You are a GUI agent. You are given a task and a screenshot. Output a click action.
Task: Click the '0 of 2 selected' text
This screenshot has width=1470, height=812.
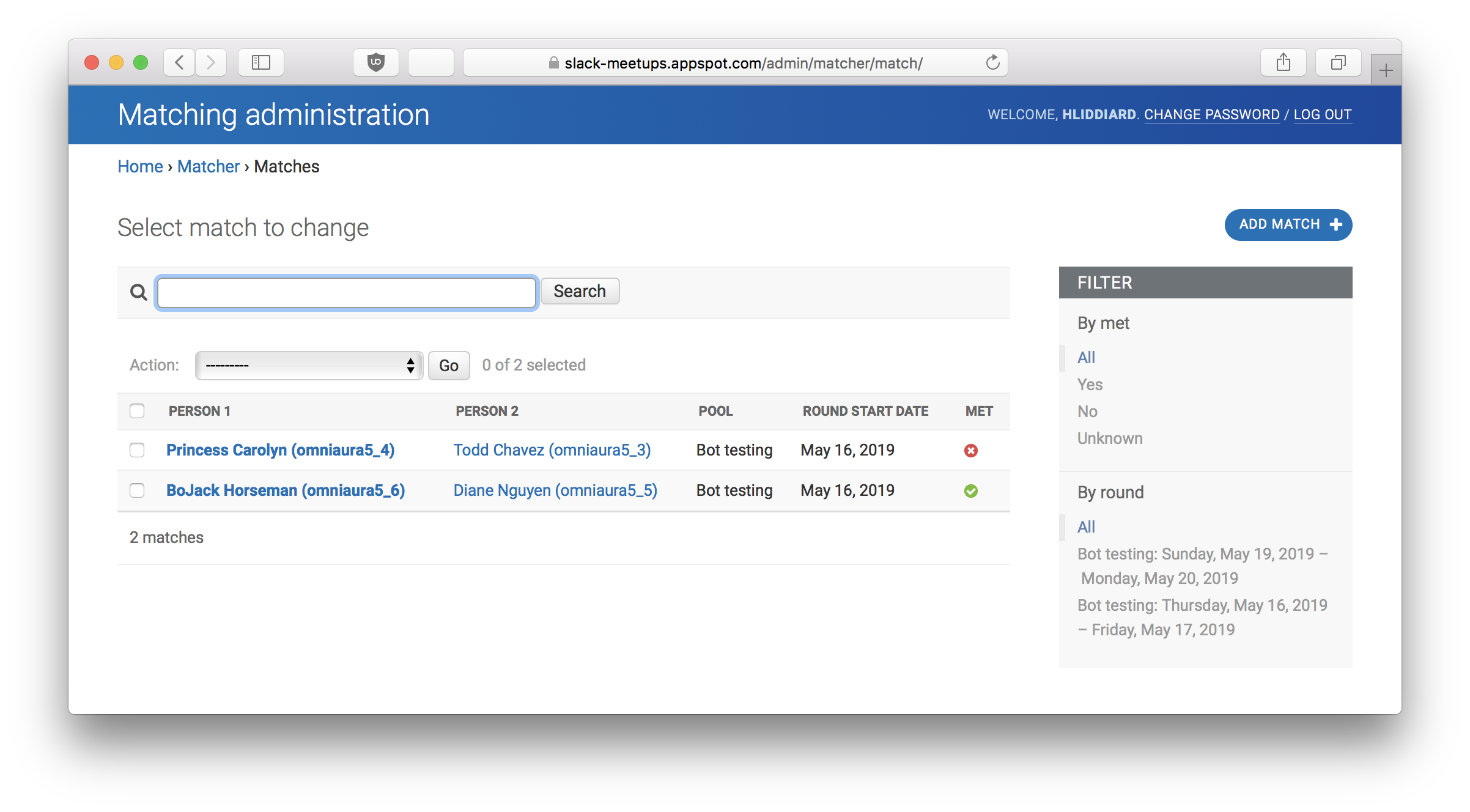(x=534, y=365)
